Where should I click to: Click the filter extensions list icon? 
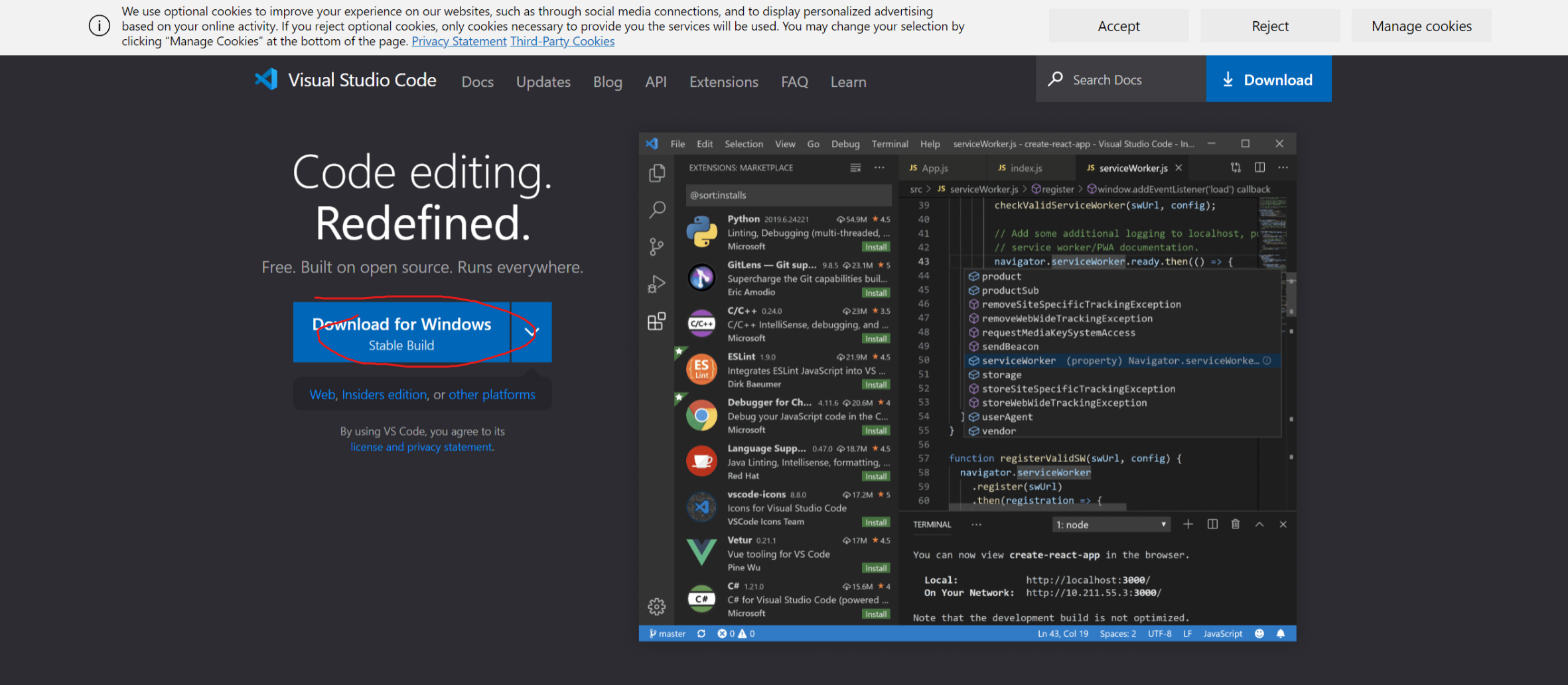click(x=855, y=168)
